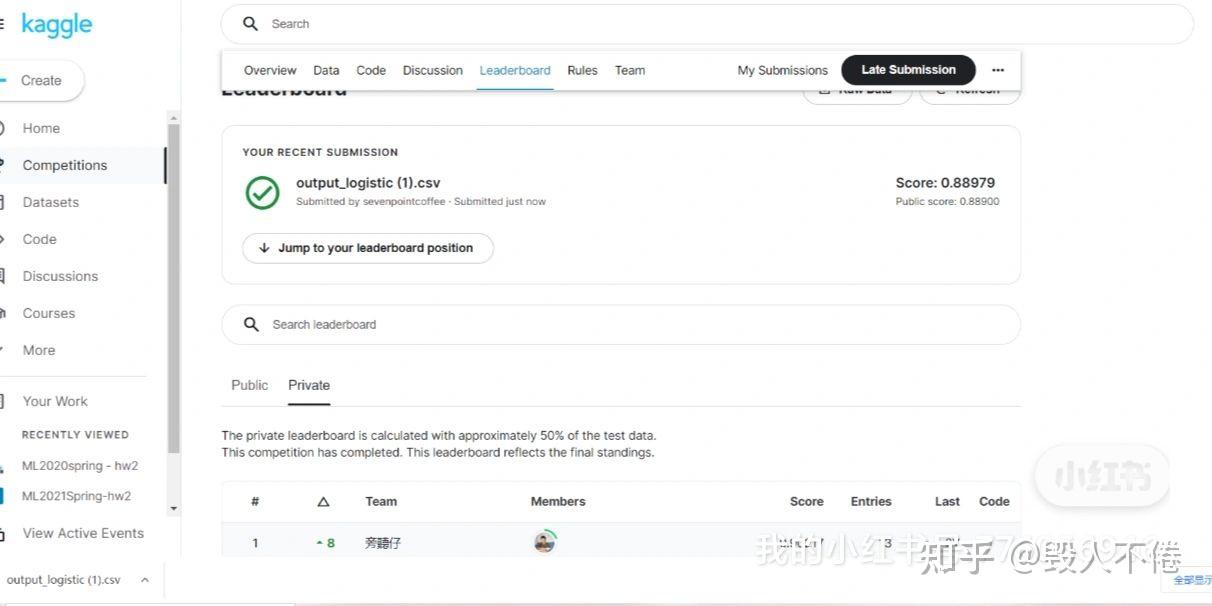Click the magnifier icon in the top search bar
The image size is (1212, 606).
pyautogui.click(x=249, y=23)
